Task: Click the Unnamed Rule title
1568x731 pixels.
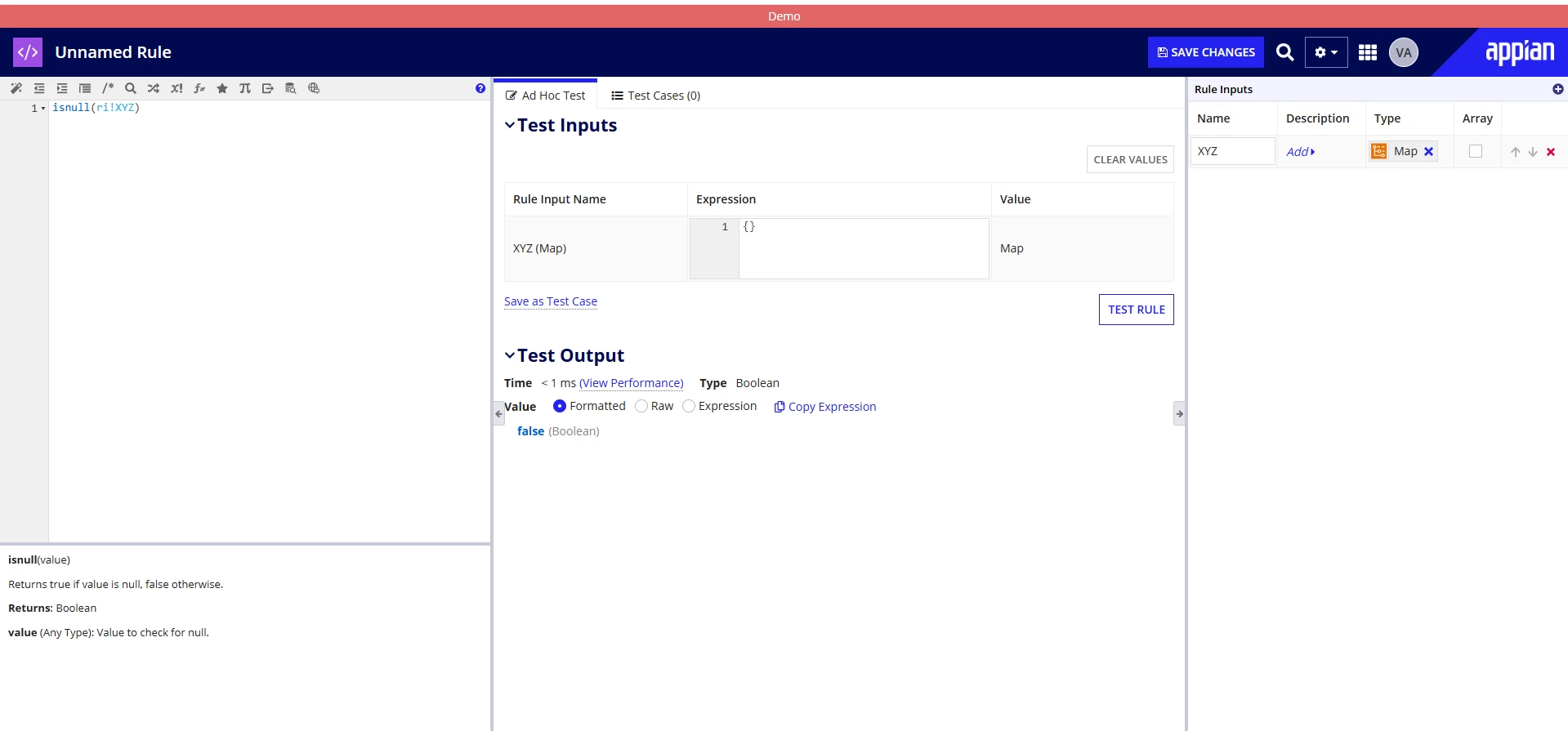Action: (x=114, y=52)
